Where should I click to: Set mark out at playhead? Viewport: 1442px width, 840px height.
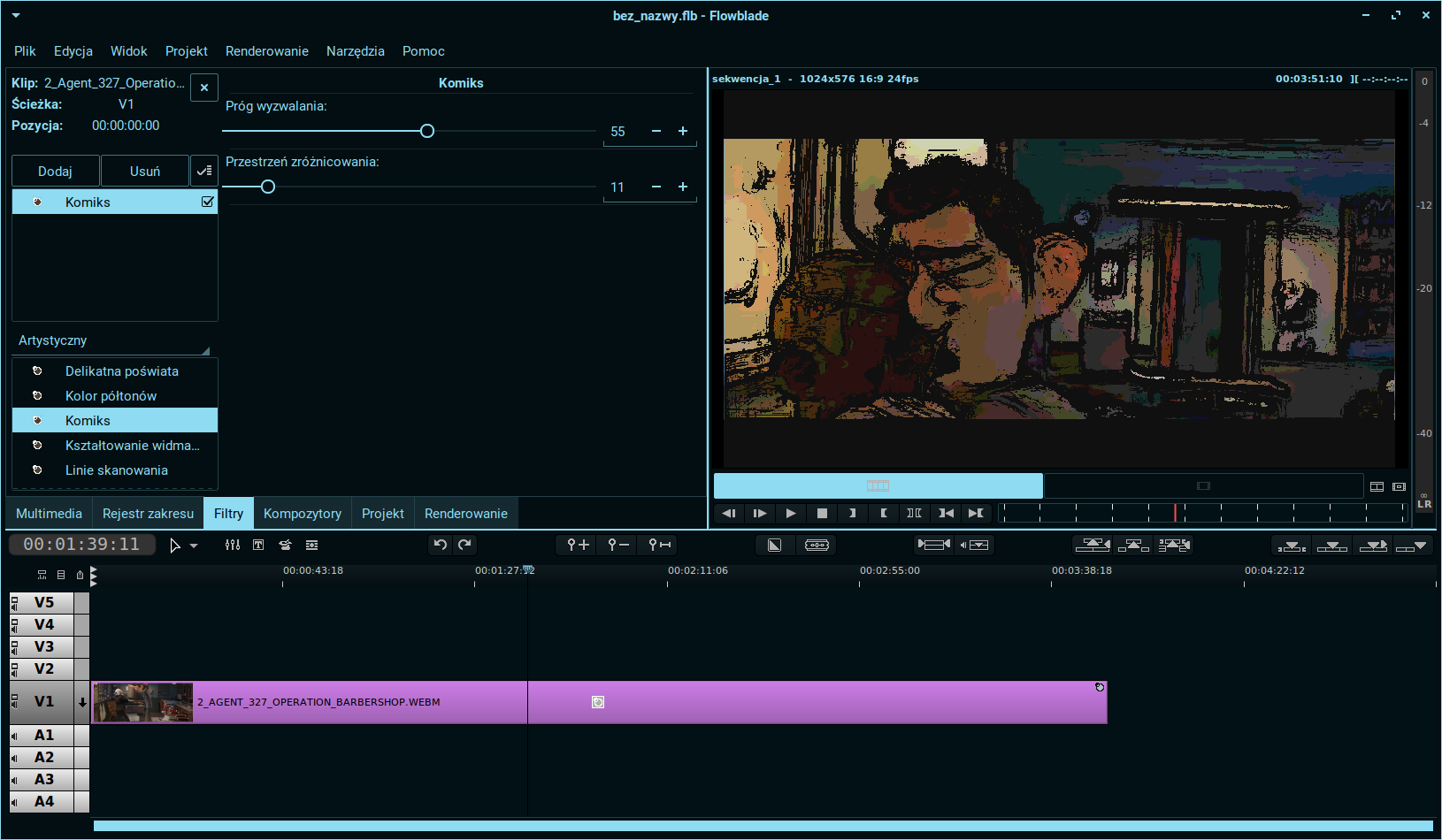(884, 513)
